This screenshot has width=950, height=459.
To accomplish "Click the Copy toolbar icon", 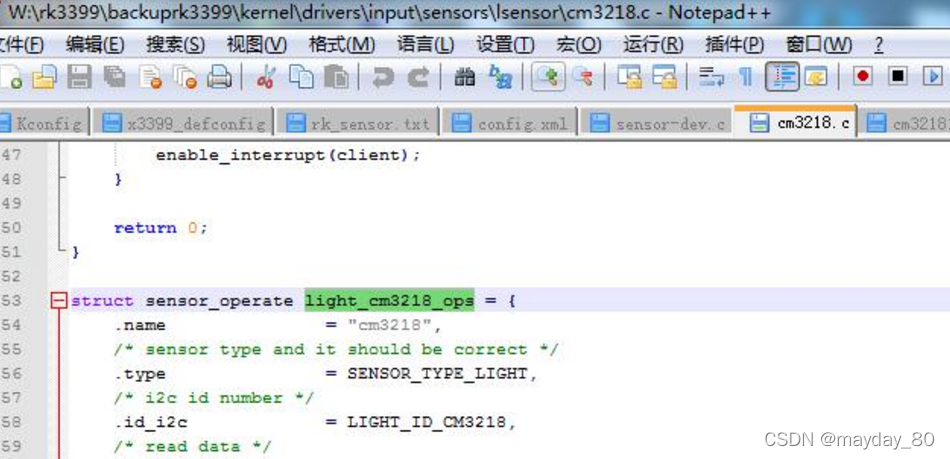I will coord(301,78).
